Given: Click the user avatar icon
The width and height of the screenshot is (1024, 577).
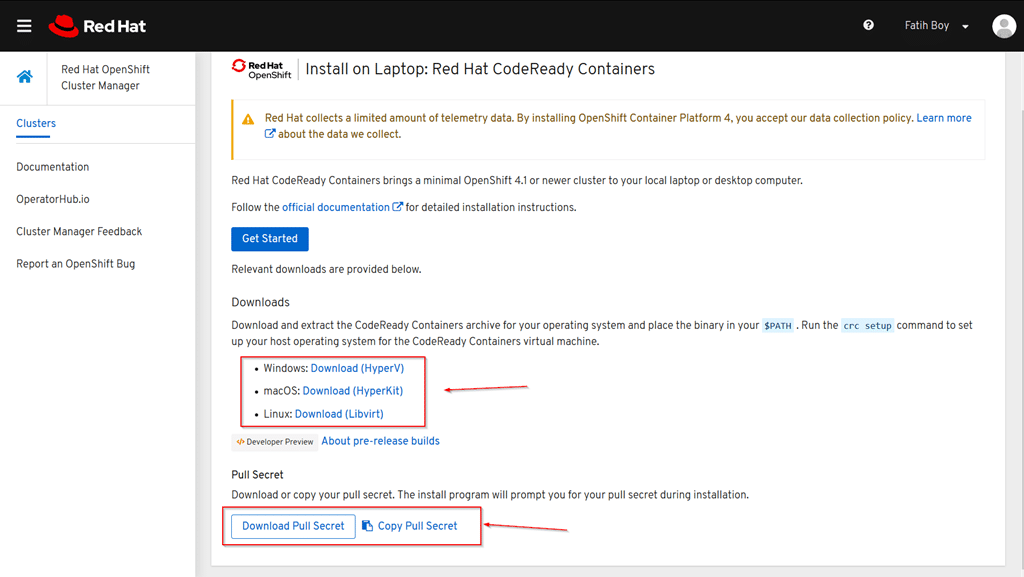Looking at the screenshot, I should (x=1004, y=26).
